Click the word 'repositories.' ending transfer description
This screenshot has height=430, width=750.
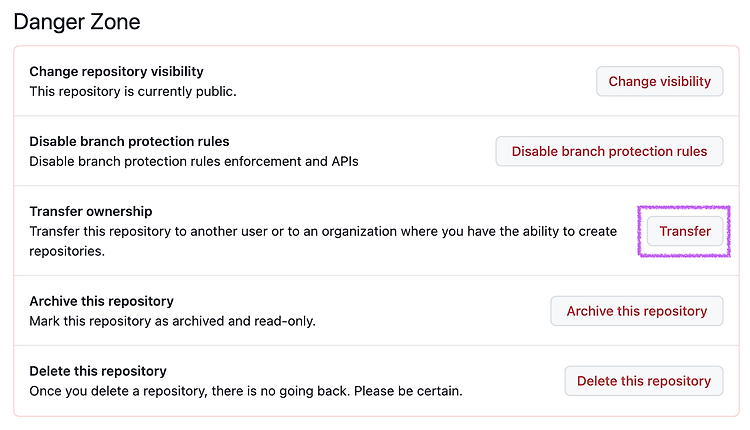pyautogui.click(x=67, y=251)
